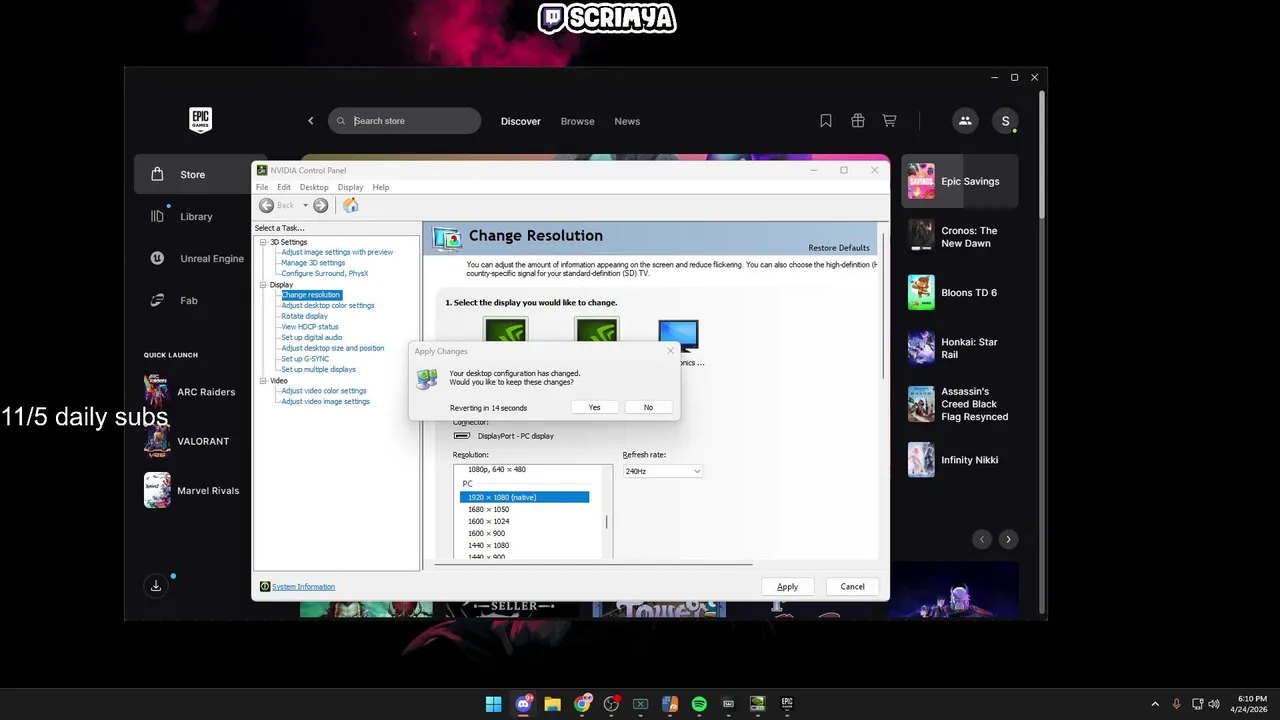Click No to revert the display changes
Screen dimensions: 1280x720
coord(648,407)
